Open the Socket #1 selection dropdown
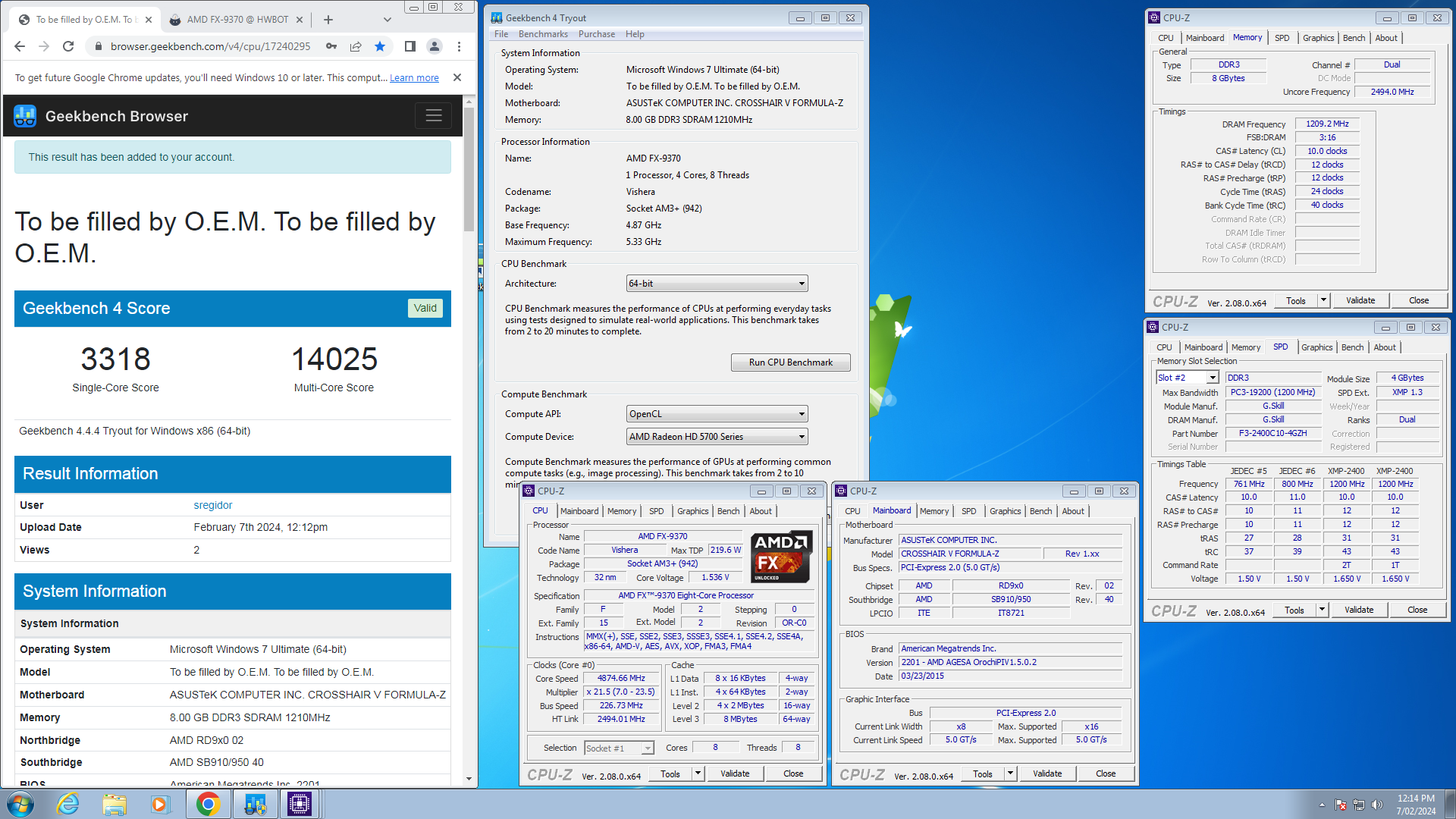Image resolution: width=1456 pixels, height=819 pixels. pos(619,748)
